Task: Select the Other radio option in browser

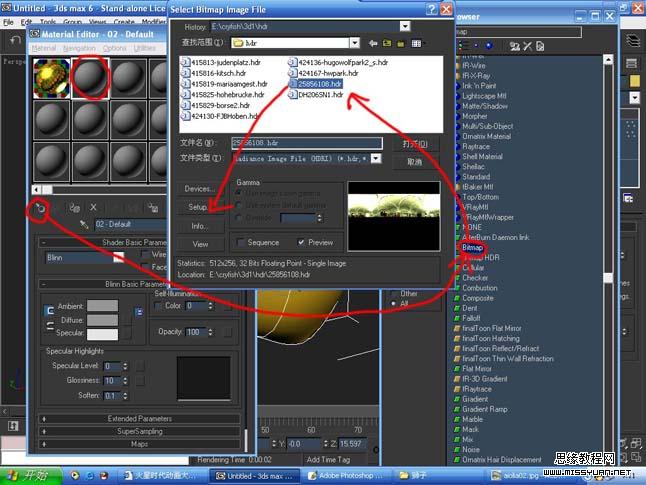Action: [394, 293]
